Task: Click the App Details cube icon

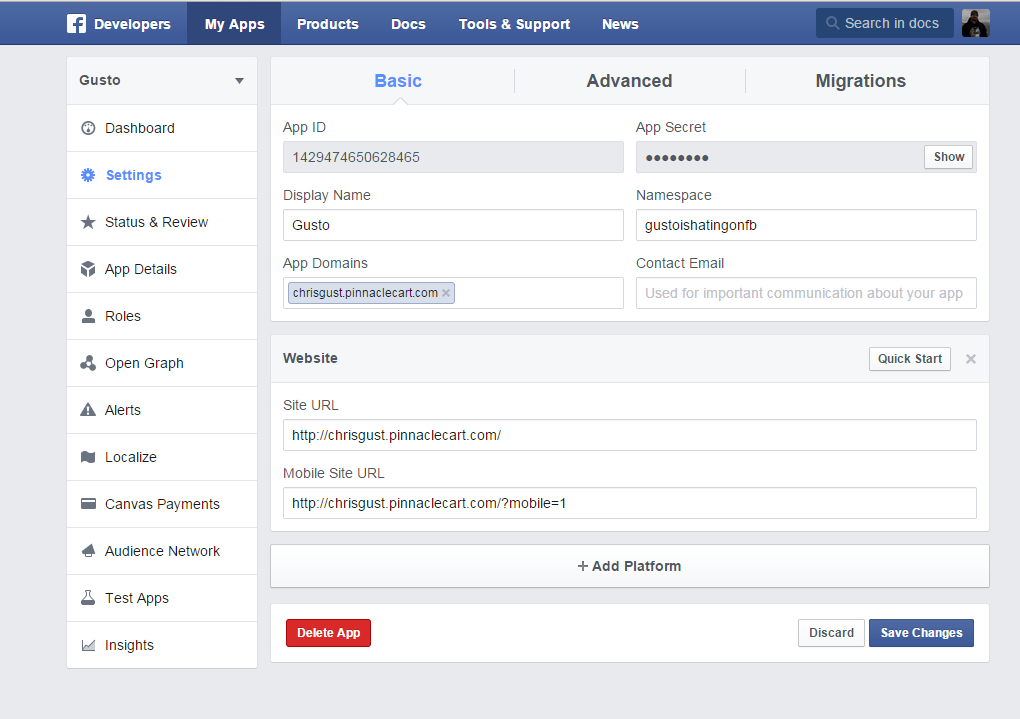Action: [x=88, y=269]
